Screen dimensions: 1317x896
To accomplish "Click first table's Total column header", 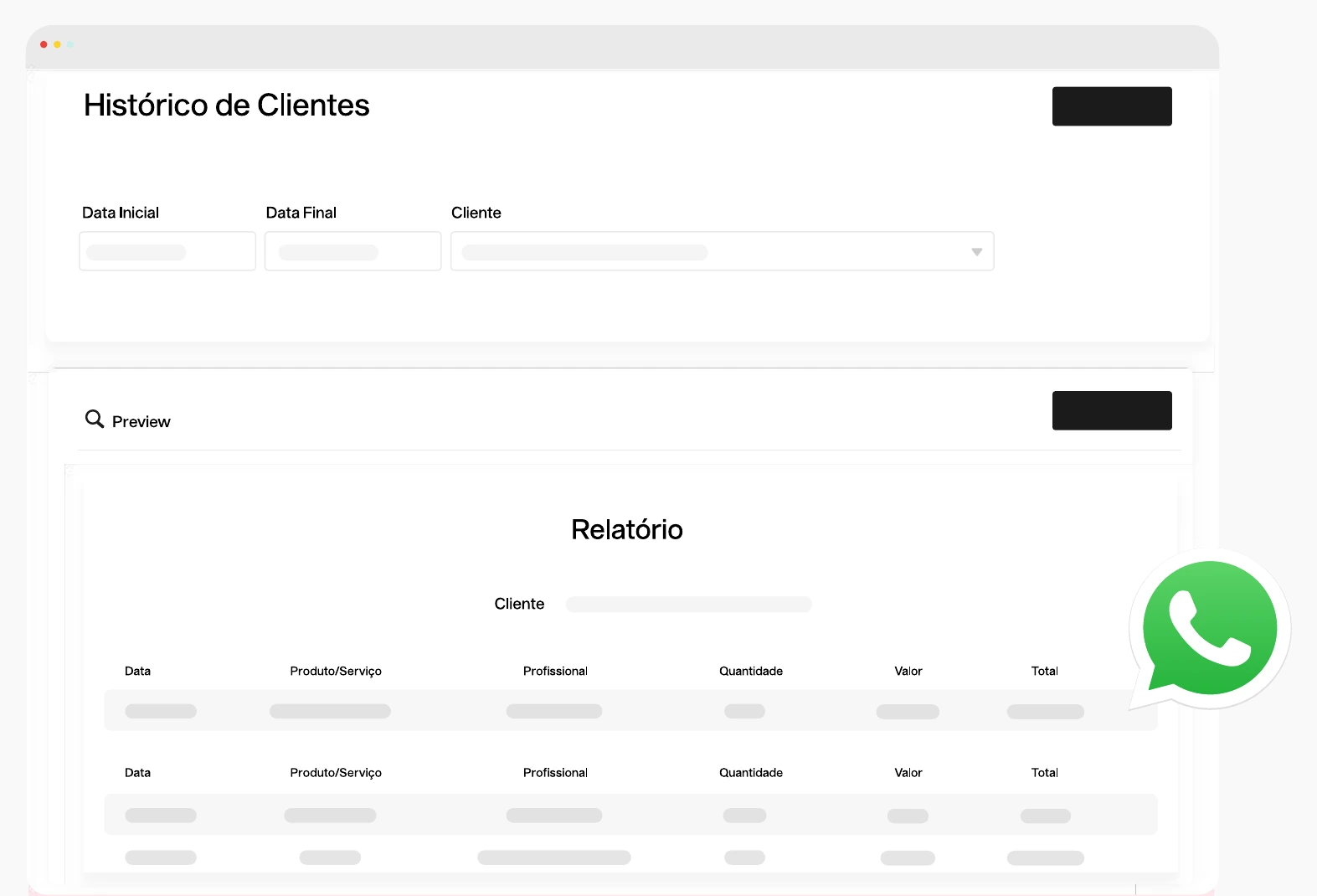I will 1045,671.
